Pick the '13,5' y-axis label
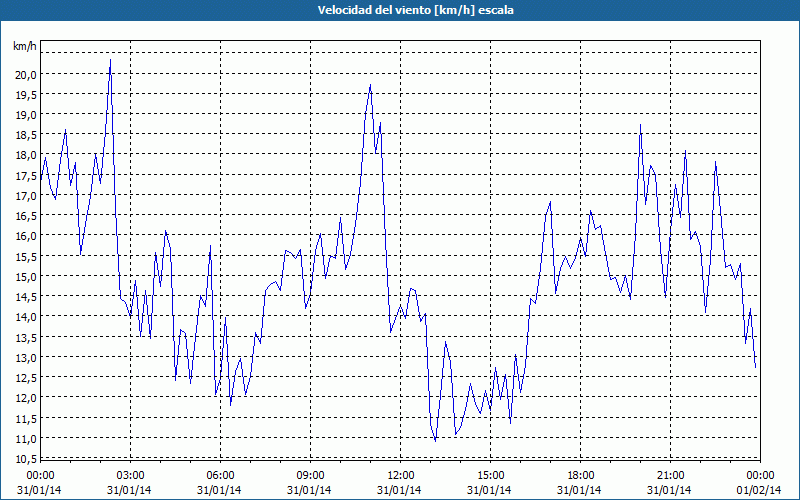 27,337
